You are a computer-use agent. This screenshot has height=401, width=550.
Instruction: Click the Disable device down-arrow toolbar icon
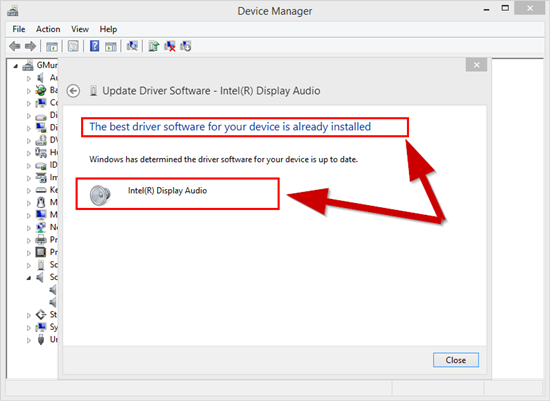186,46
